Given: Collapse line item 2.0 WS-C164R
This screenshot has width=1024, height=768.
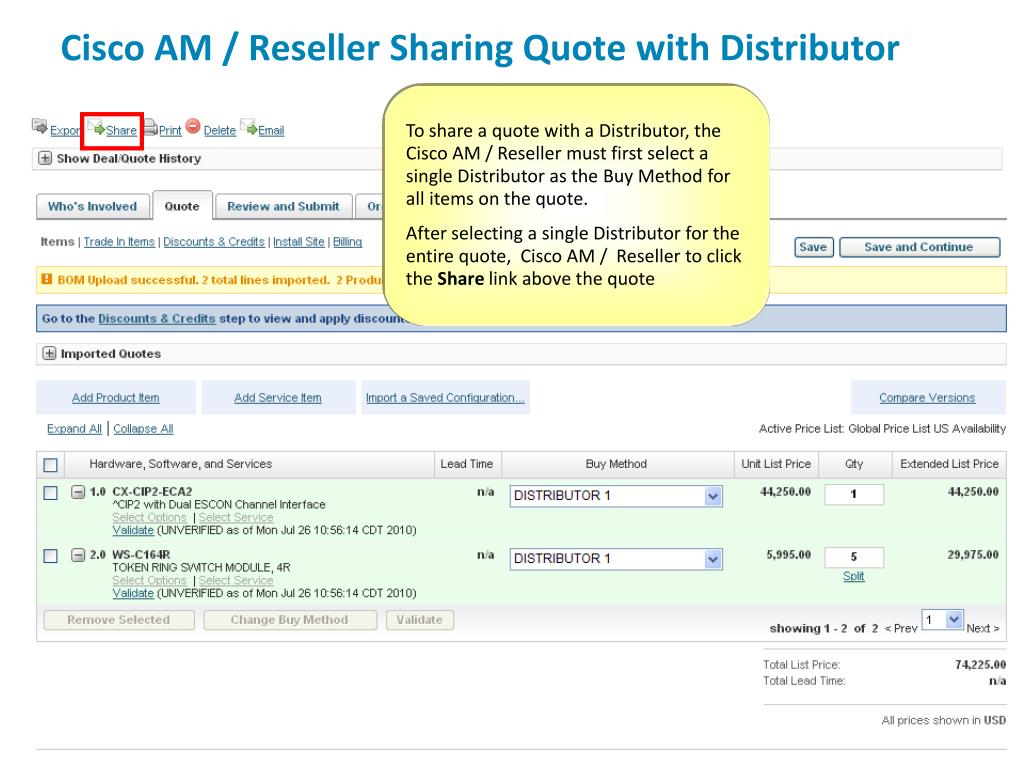Looking at the screenshot, I should (x=78, y=556).
